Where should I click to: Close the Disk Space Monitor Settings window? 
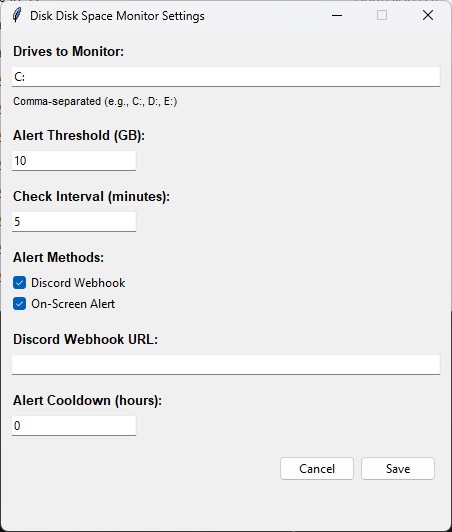[x=428, y=15]
